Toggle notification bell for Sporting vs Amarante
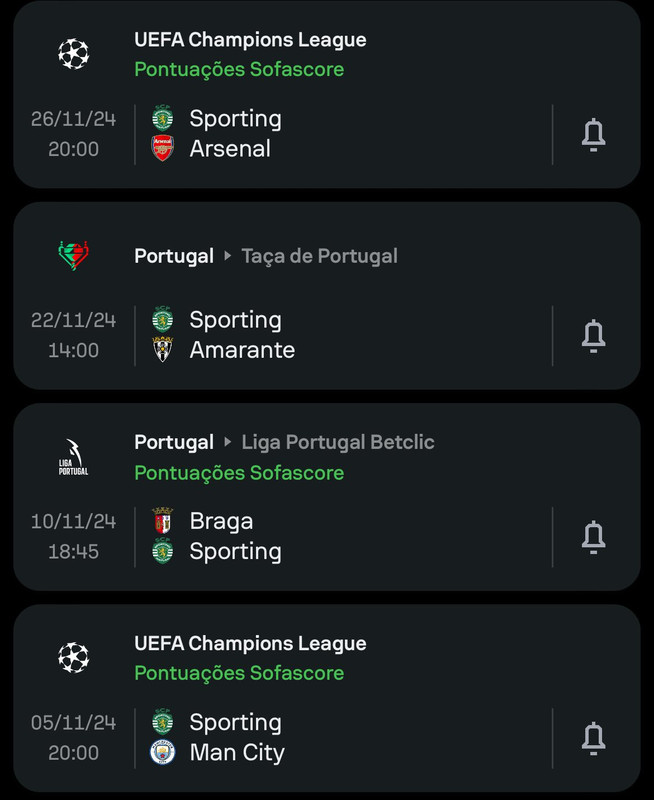 pyautogui.click(x=593, y=336)
